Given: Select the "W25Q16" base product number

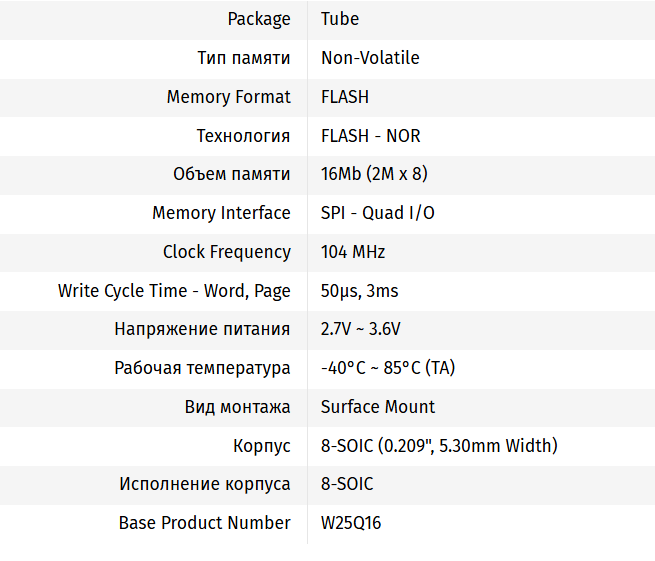Looking at the screenshot, I should point(351,523).
